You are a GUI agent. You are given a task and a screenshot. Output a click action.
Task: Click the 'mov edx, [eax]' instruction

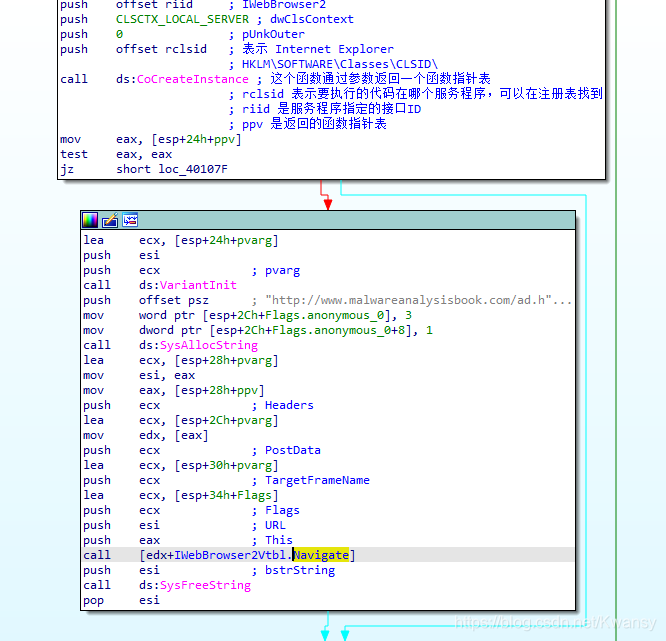click(x=146, y=435)
